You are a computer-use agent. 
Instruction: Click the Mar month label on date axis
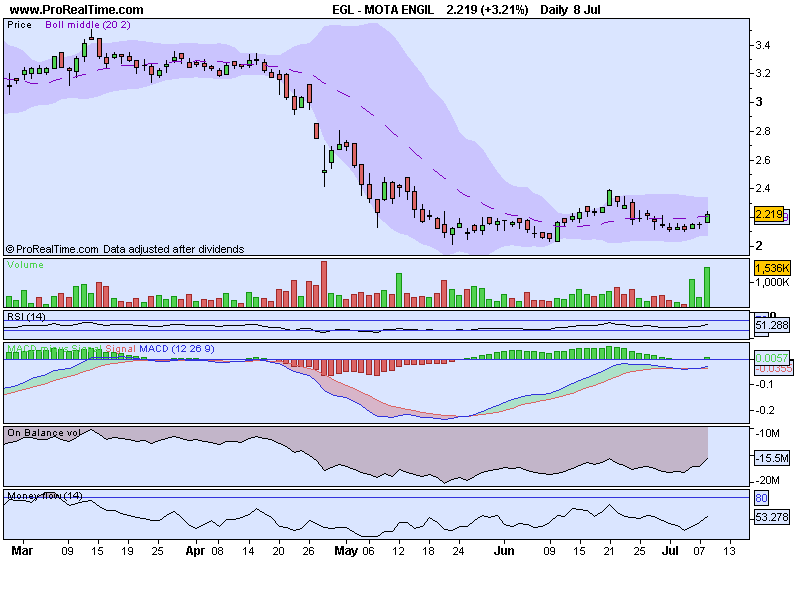[x=22, y=551]
